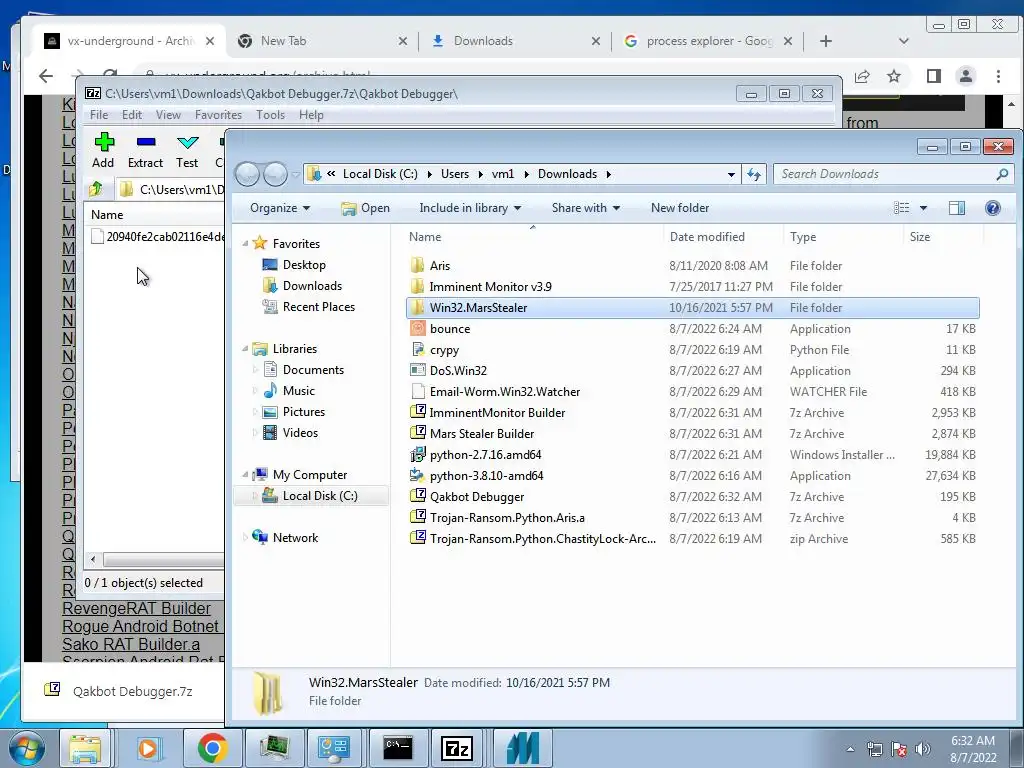Open the Documents library
Viewport: 1024px width, 768px height.
coord(313,370)
